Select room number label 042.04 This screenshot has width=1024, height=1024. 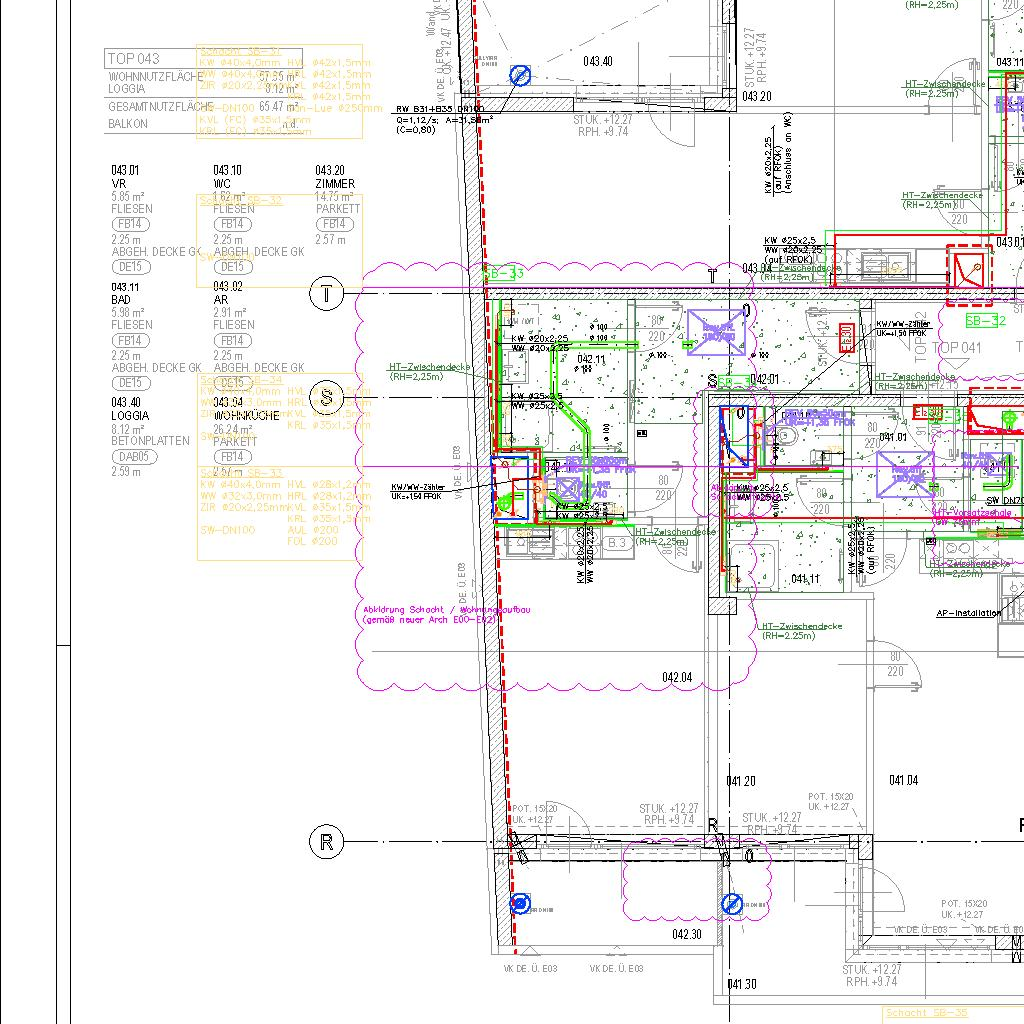pyautogui.click(x=677, y=678)
